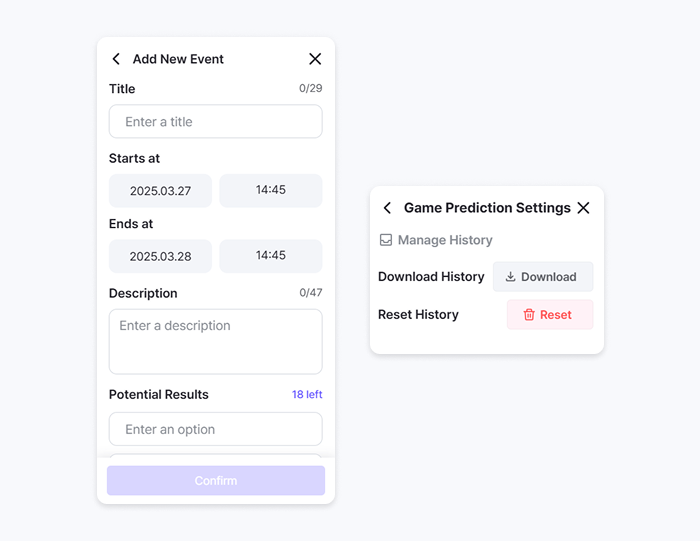Select the Manage History section label

pos(445,240)
